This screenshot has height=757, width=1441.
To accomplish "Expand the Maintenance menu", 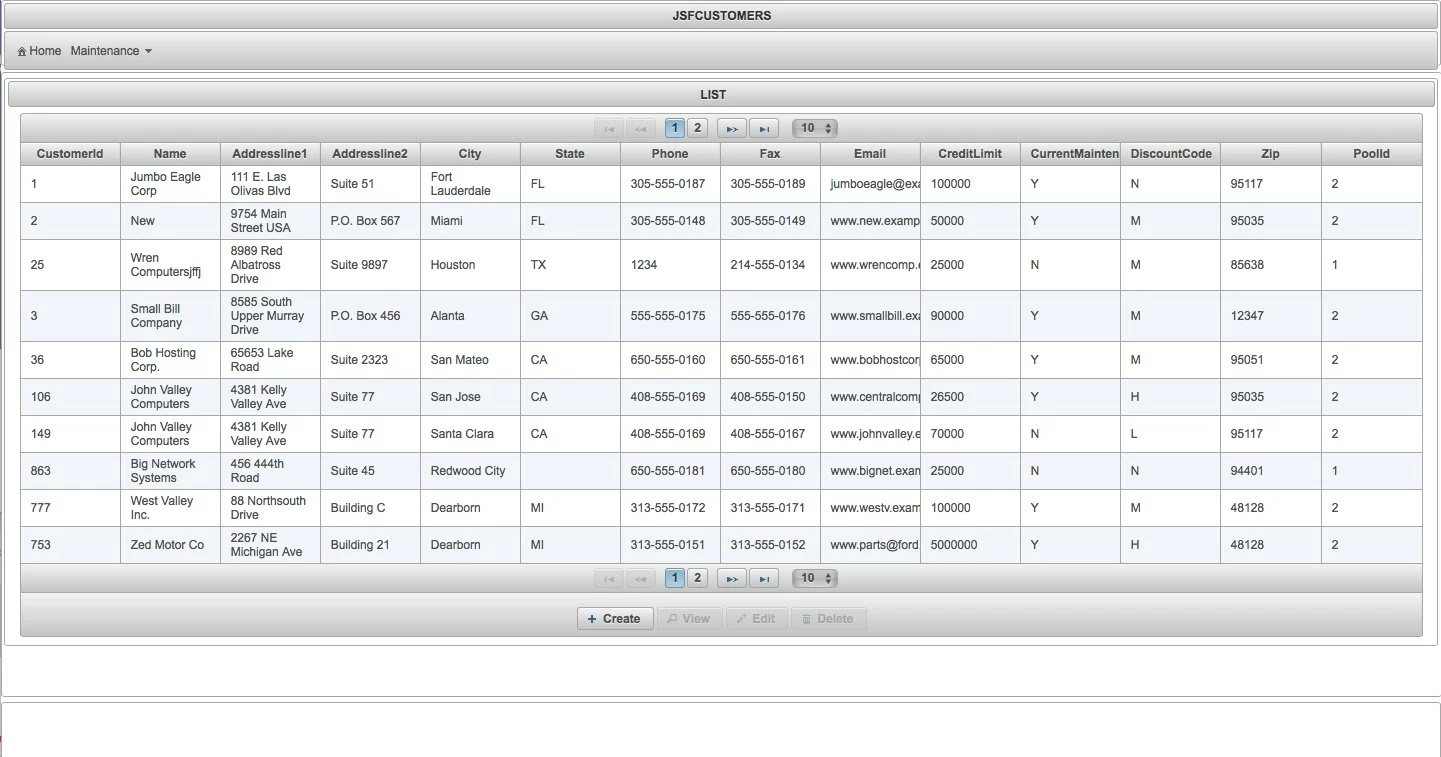I will pos(111,51).
